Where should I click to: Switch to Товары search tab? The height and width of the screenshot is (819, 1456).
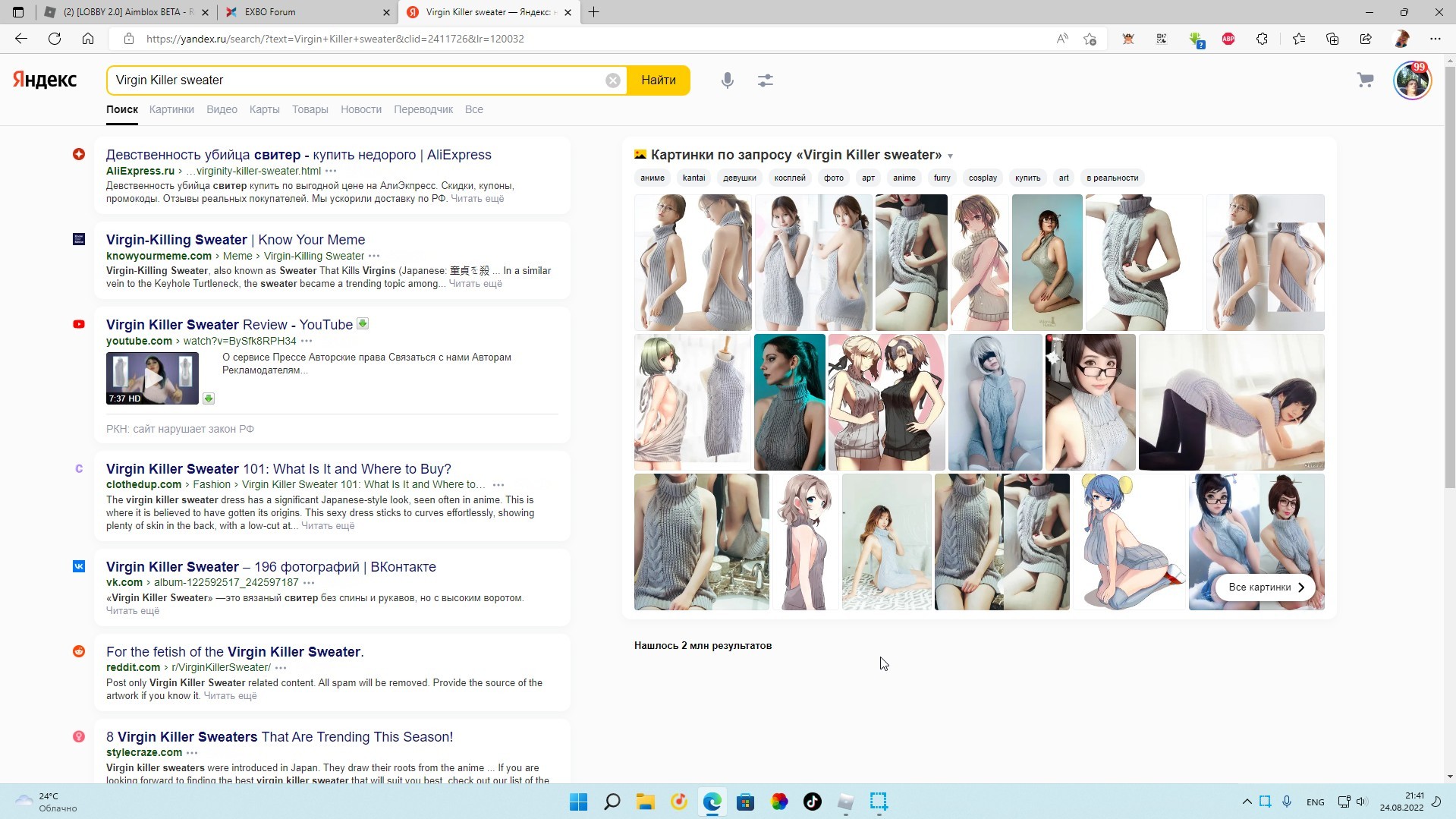point(310,109)
